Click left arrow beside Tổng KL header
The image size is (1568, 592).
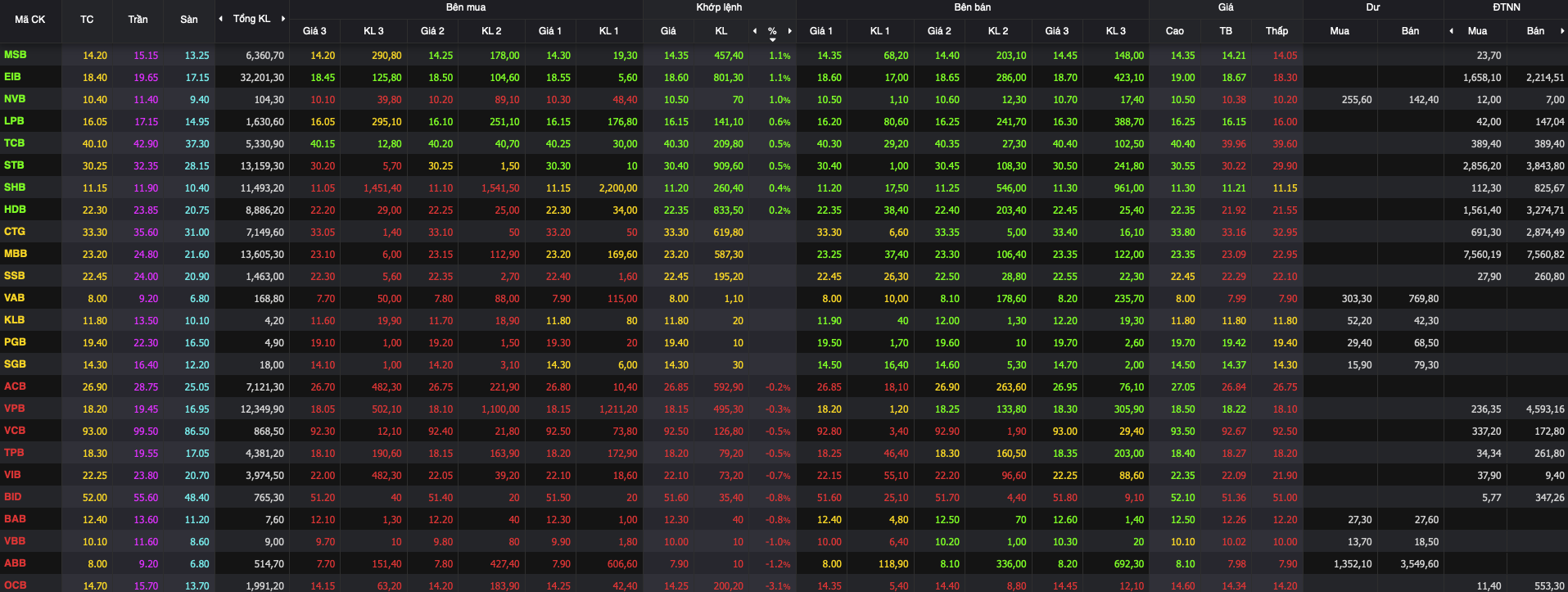point(220,19)
